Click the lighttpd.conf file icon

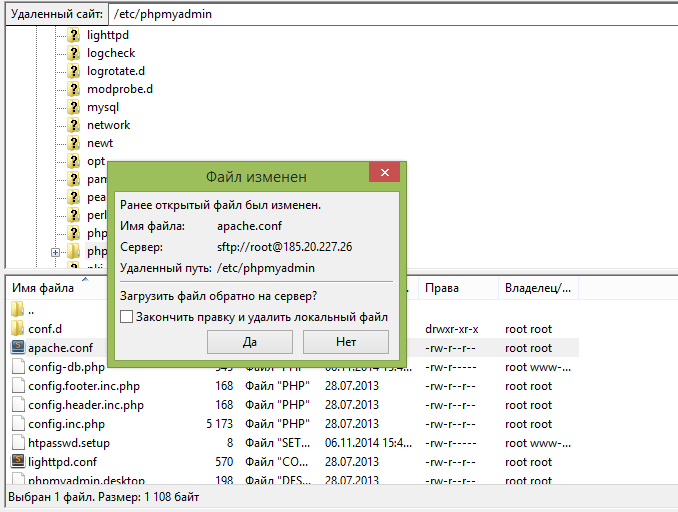coord(18,462)
